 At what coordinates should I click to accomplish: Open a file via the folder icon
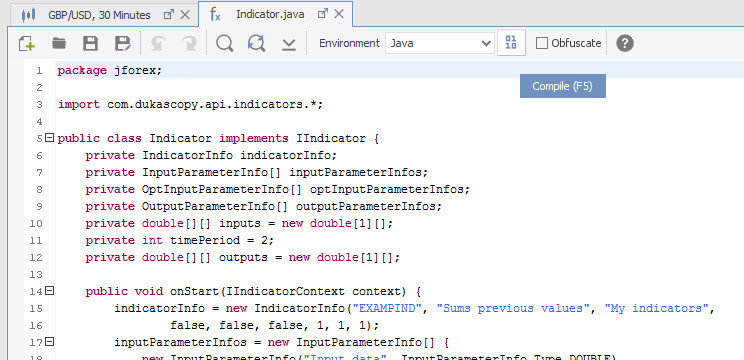pyautogui.click(x=59, y=43)
